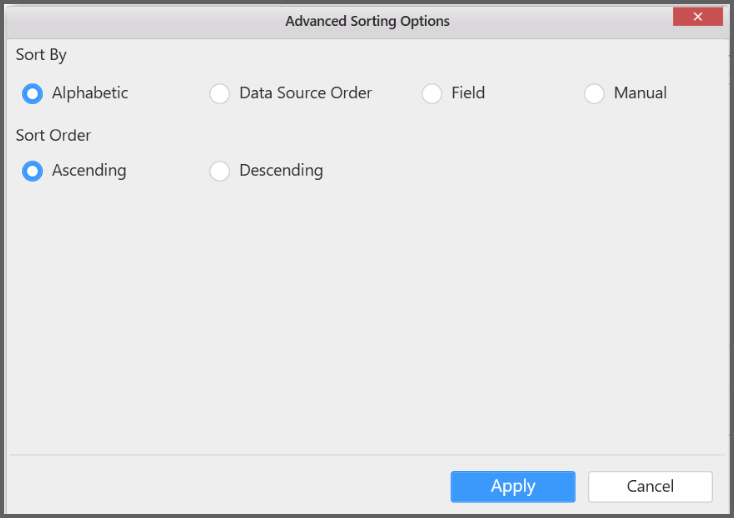Click the 'Sort Order' section label
Image resolution: width=734 pixels, height=518 pixels.
click(53, 135)
